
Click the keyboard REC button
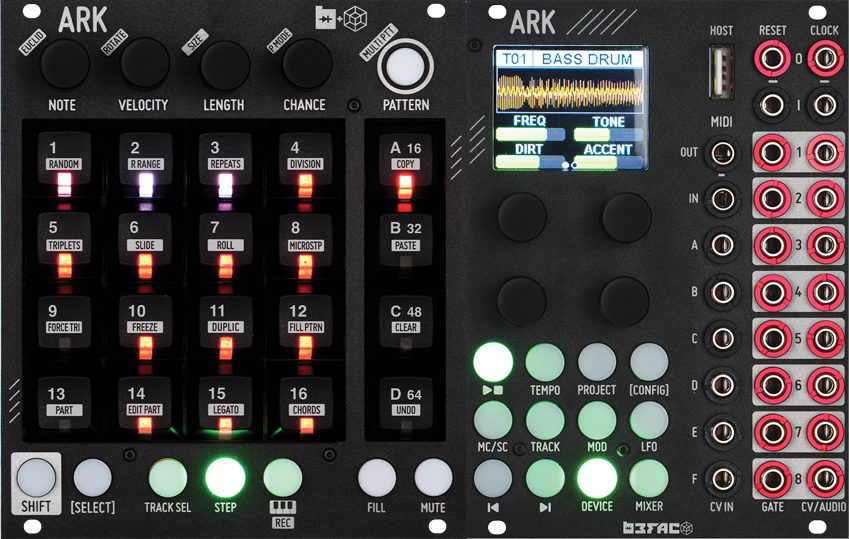coord(282,478)
